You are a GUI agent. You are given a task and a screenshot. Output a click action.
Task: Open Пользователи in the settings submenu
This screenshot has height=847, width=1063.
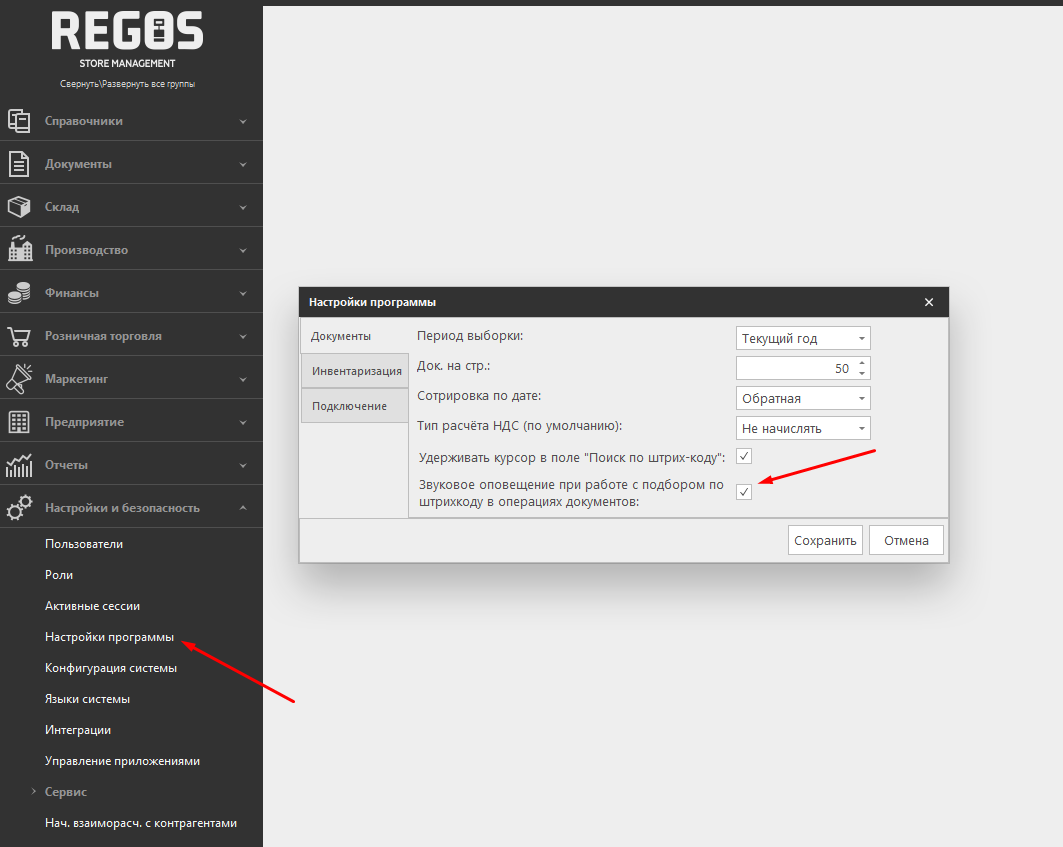tap(84, 544)
